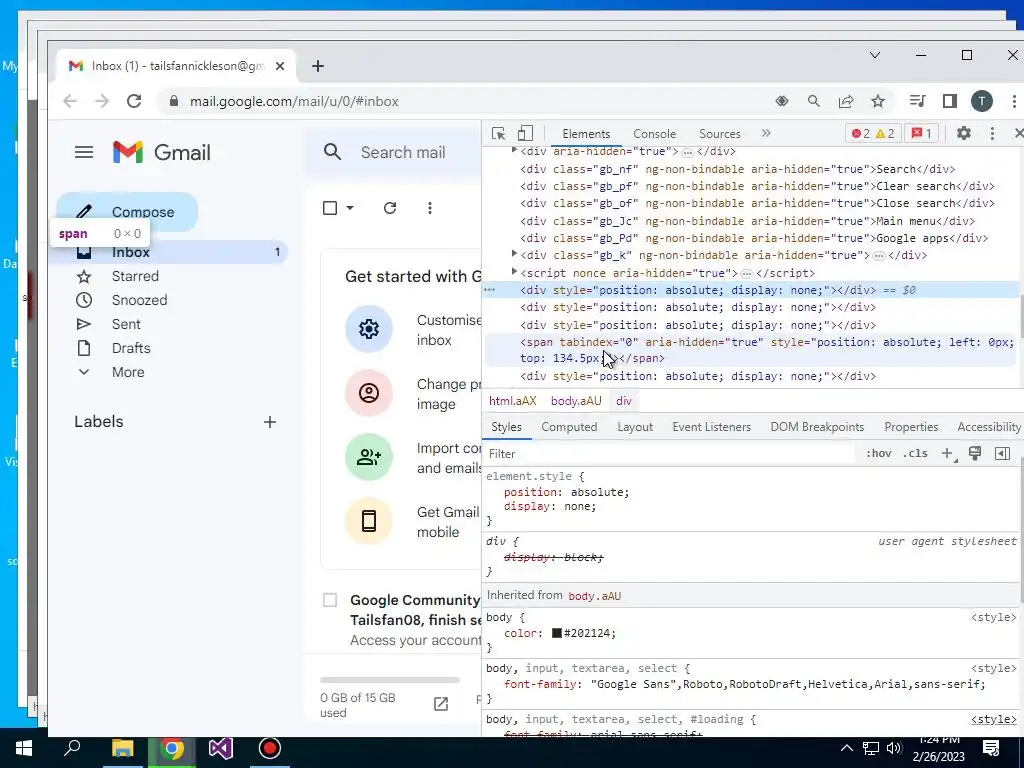Tick the Google Community email checkbox
Screen dimensions: 1024x768
pyautogui.click(x=330, y=600)
